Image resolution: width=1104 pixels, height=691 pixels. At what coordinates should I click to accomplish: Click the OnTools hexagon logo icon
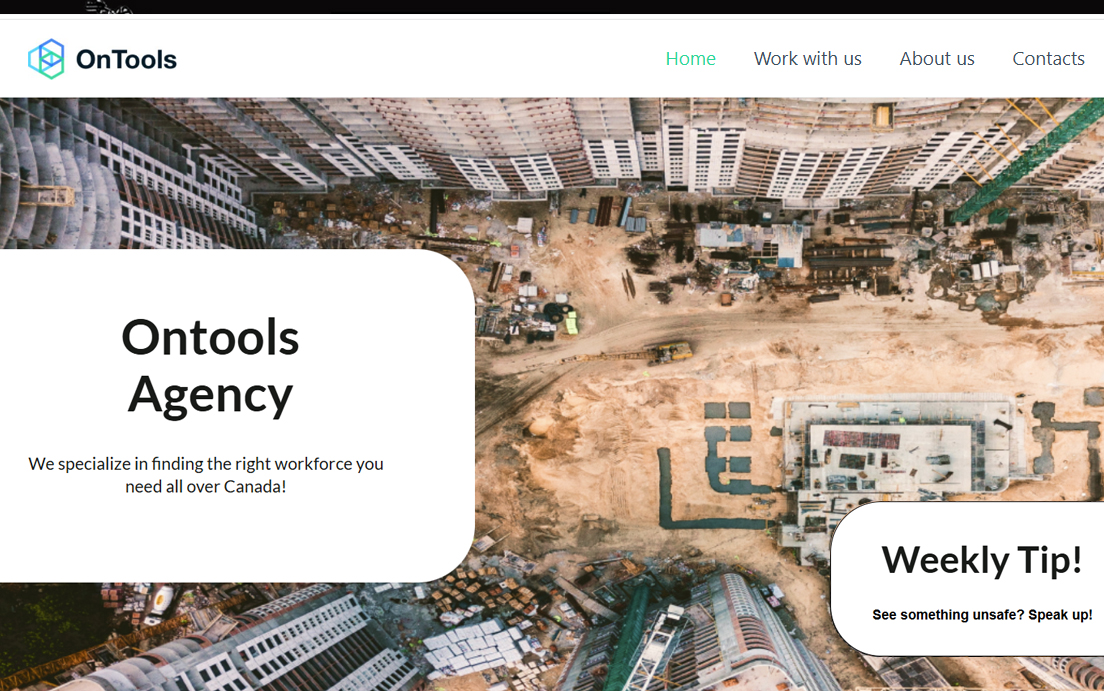(46, 59)
